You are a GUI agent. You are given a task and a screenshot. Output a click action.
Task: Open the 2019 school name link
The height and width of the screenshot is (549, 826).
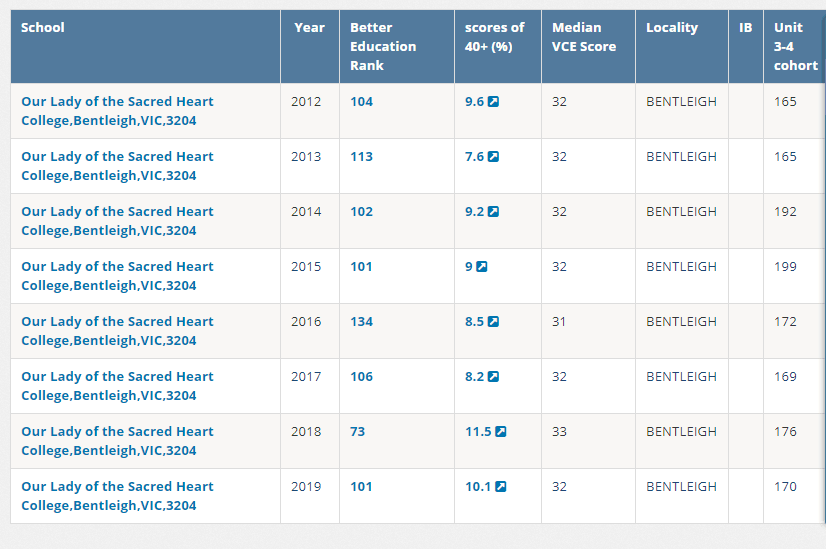click(117, 496)
